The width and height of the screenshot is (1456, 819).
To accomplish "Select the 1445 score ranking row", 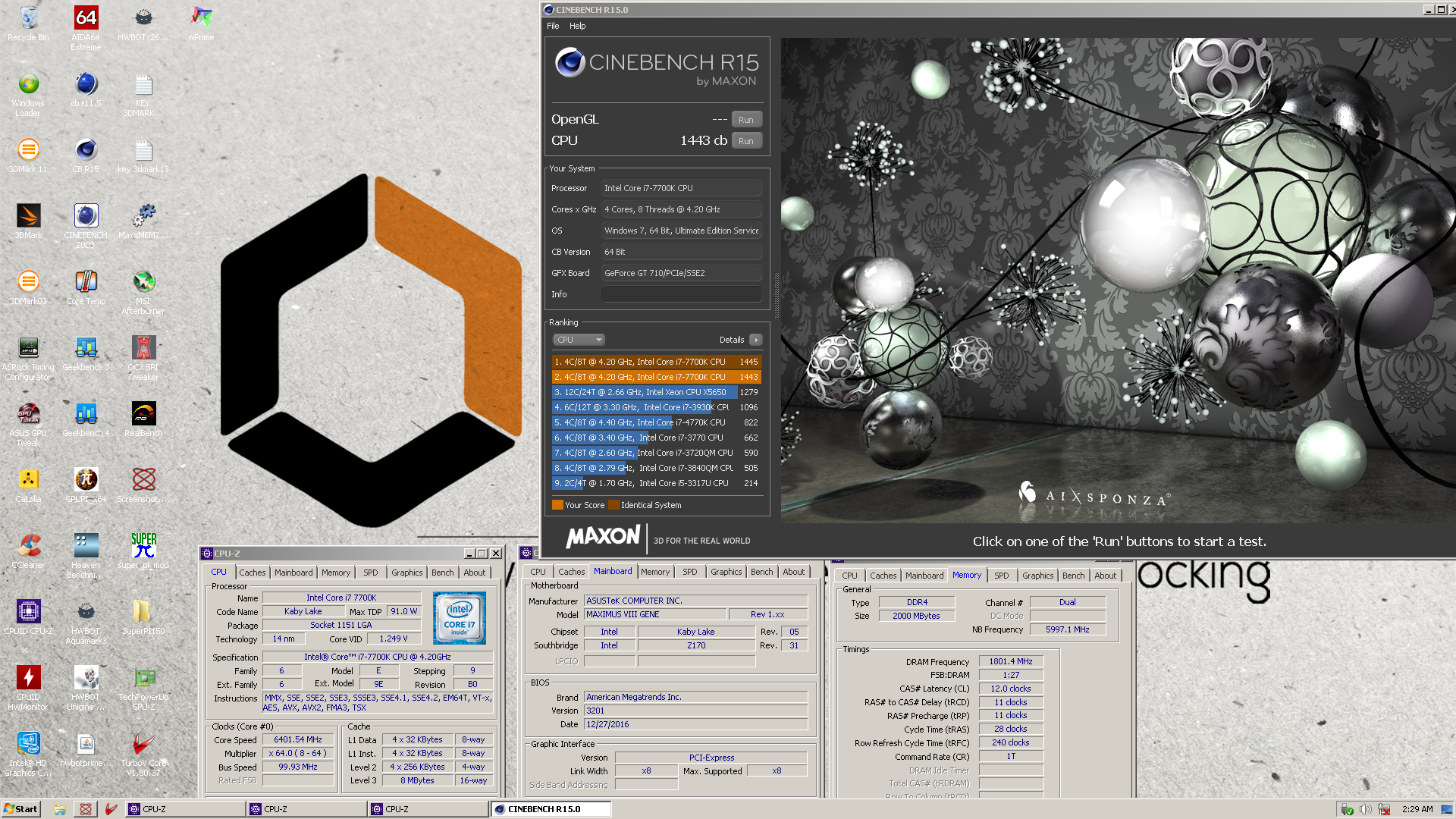I will pyautogui.click(x=657, y=362).
